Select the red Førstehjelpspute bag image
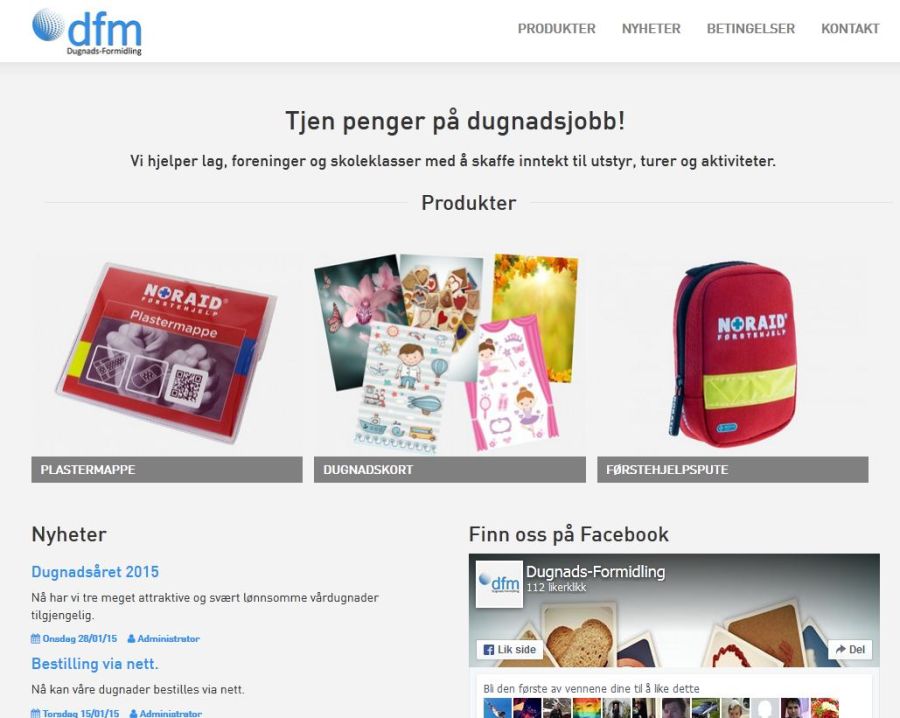The image size is (900, 718). pos(732,353)
